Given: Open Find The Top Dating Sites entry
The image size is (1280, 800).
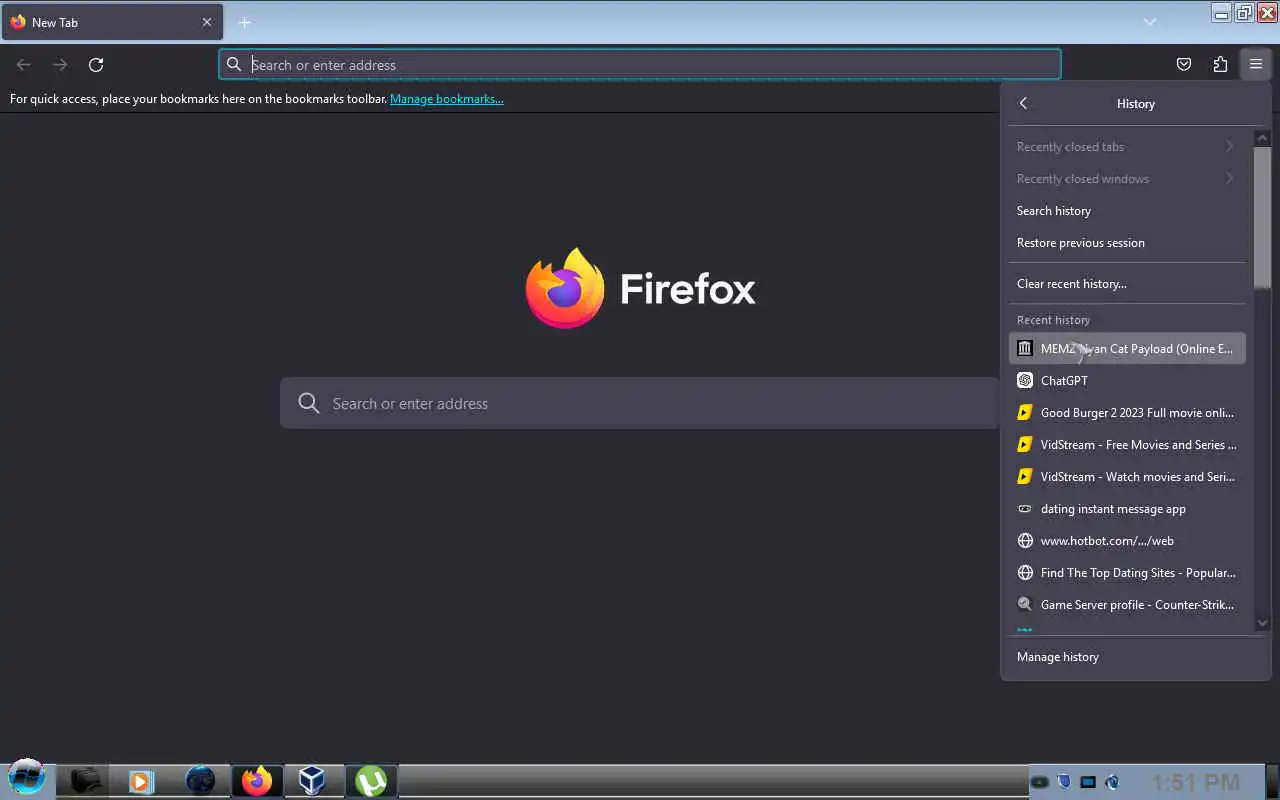Looking at the screenshot, I should [x=1127, y=573].
